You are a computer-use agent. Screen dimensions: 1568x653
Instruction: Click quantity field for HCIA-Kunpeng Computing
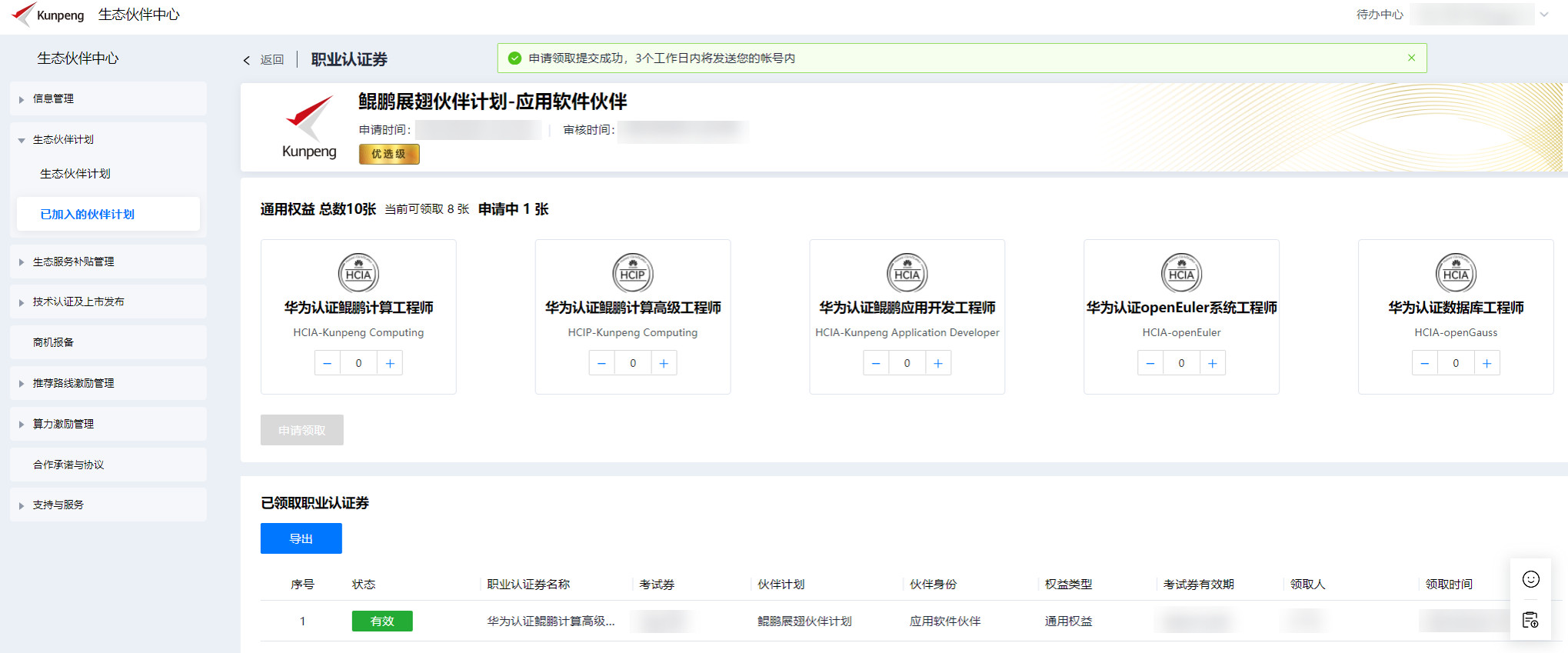[358, 363]
